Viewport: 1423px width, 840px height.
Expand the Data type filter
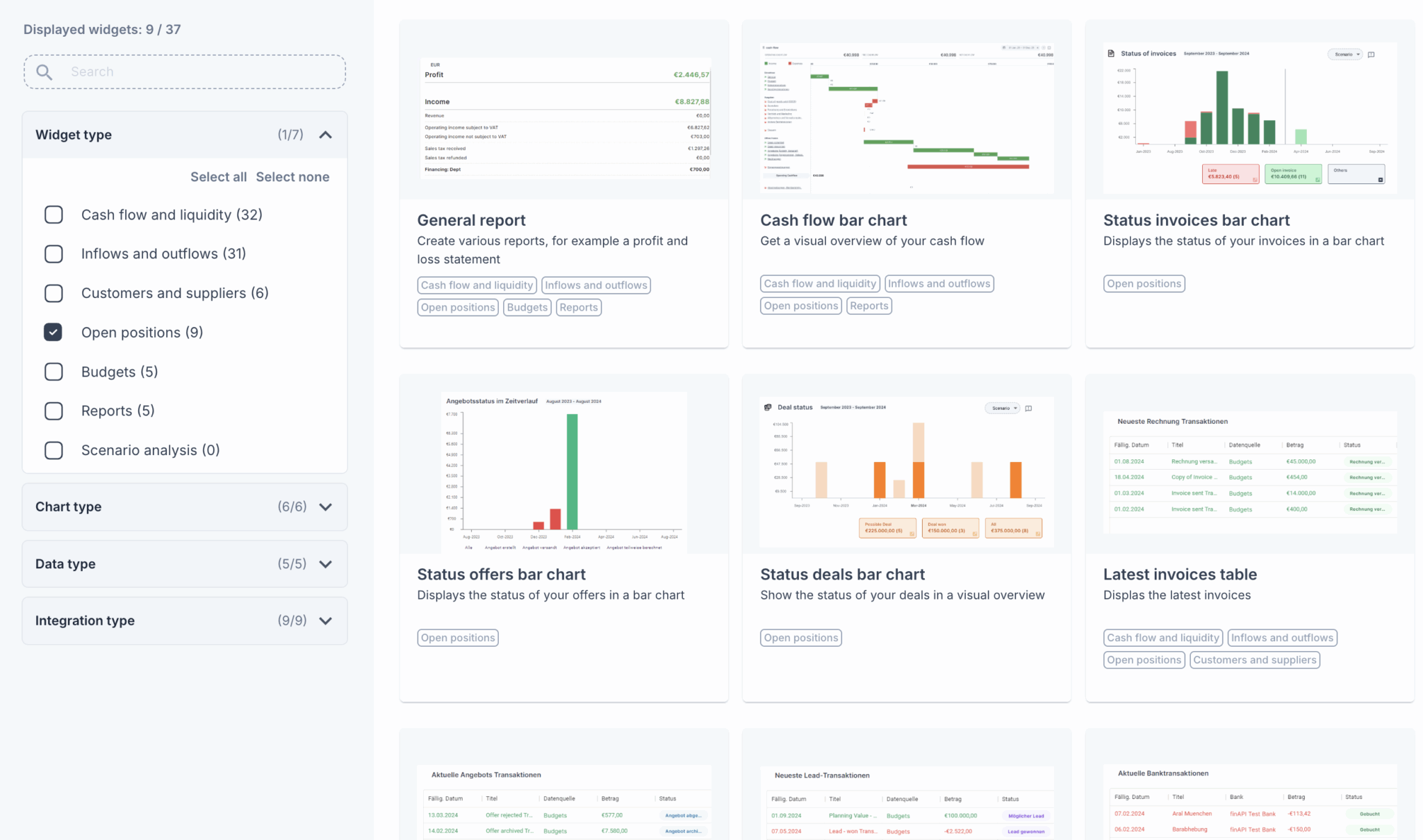325,564
